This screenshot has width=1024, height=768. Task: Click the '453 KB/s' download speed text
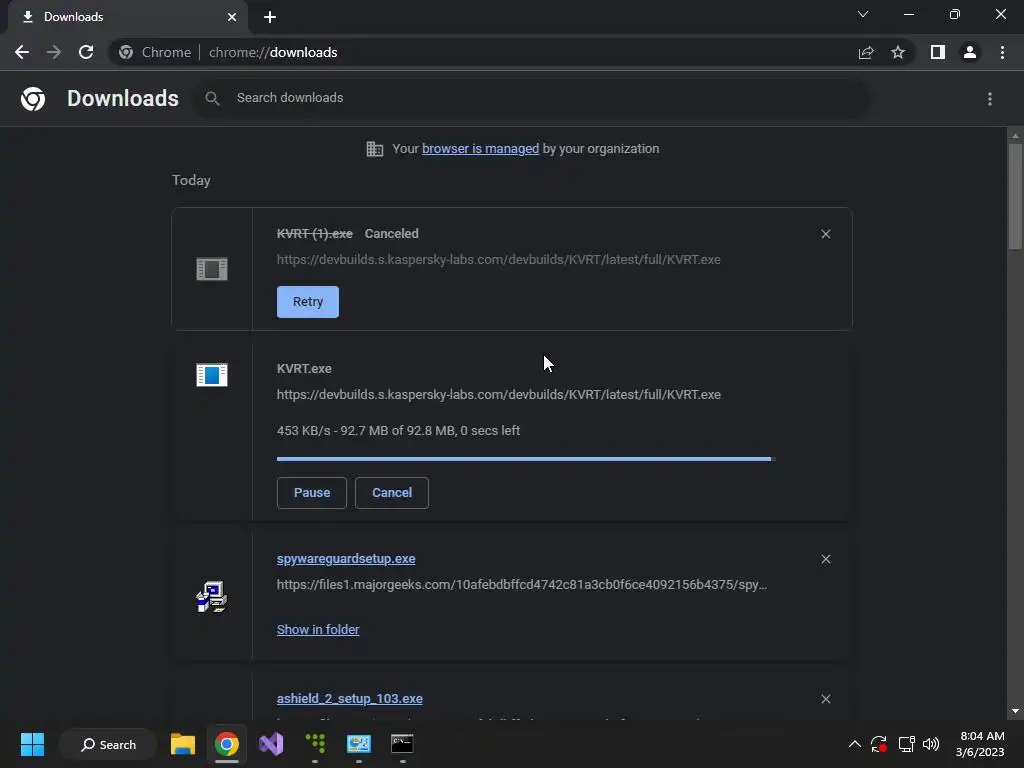[304, 431]
